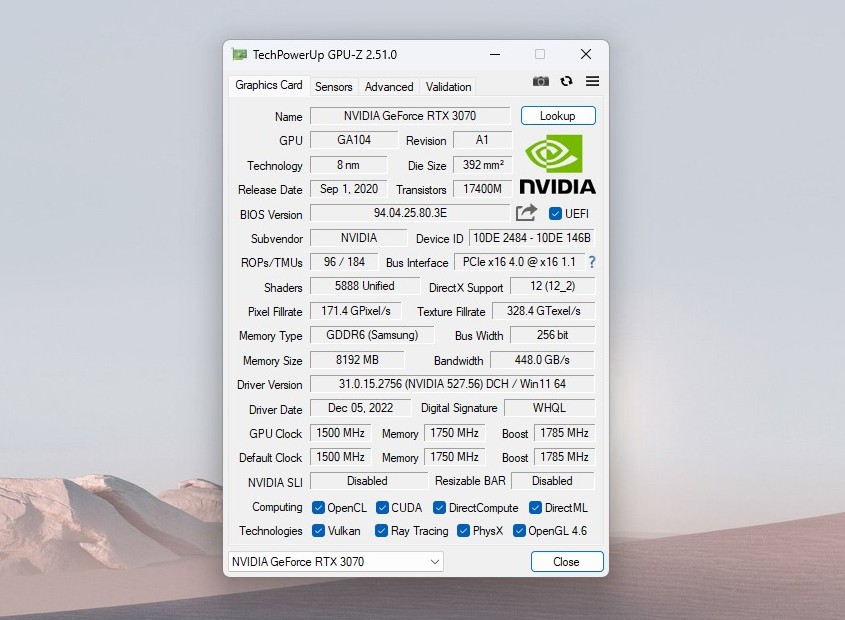Click the BIOS share/export arrow icon
This screenshot has width=845, height=620.
[x=527, y=213]
